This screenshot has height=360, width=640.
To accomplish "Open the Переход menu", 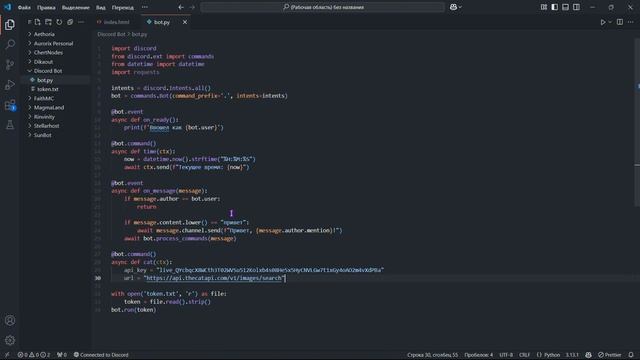I will point(122,7).
